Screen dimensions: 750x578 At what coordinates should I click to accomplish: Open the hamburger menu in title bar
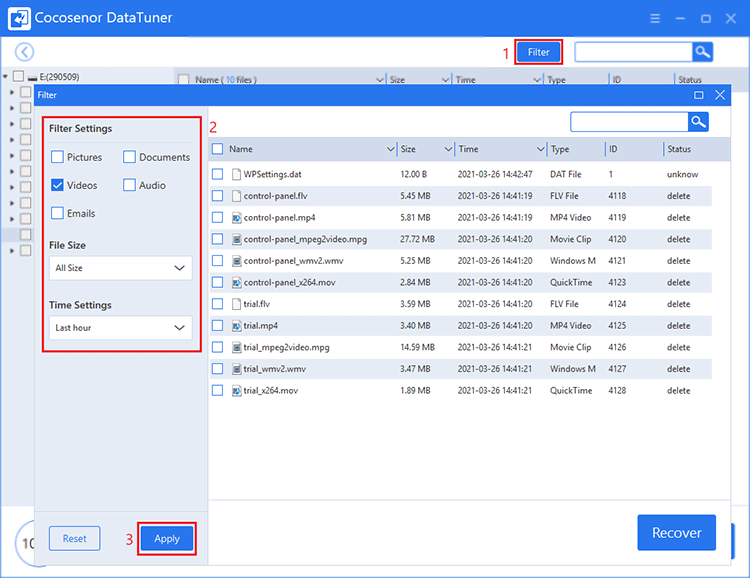655,18
